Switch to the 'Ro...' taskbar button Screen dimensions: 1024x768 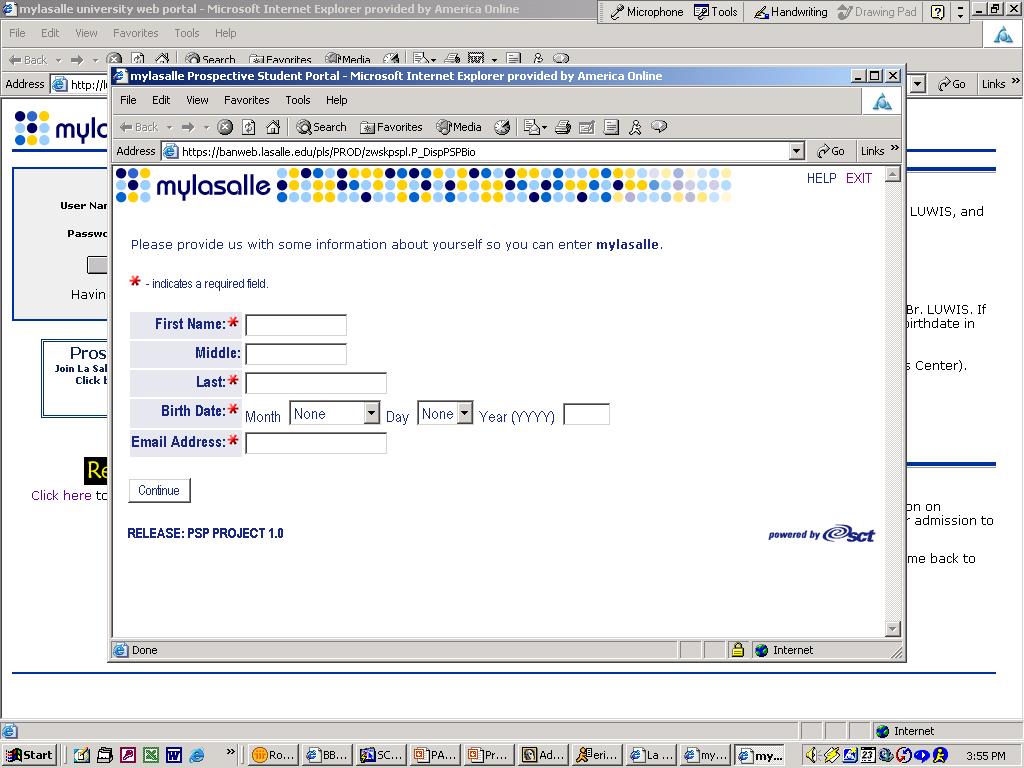(273, 755)
